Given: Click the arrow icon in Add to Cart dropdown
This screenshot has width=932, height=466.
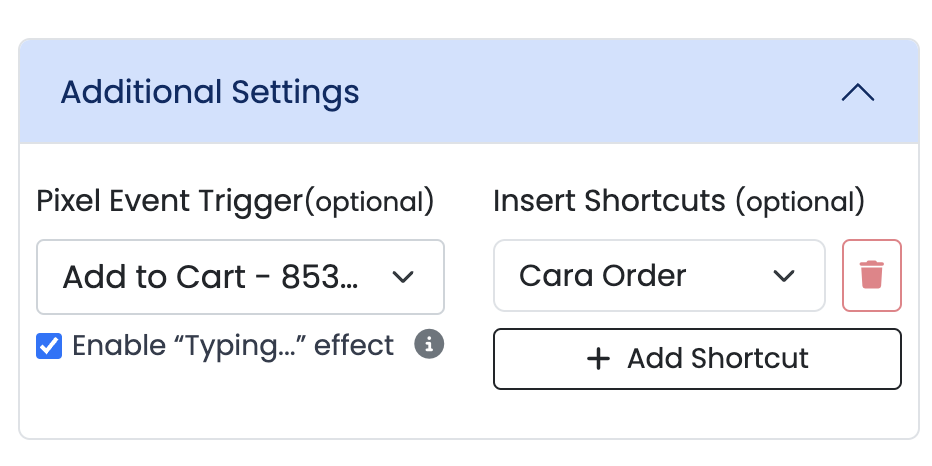Looking at the screenshot, I should tap(403, 277).
